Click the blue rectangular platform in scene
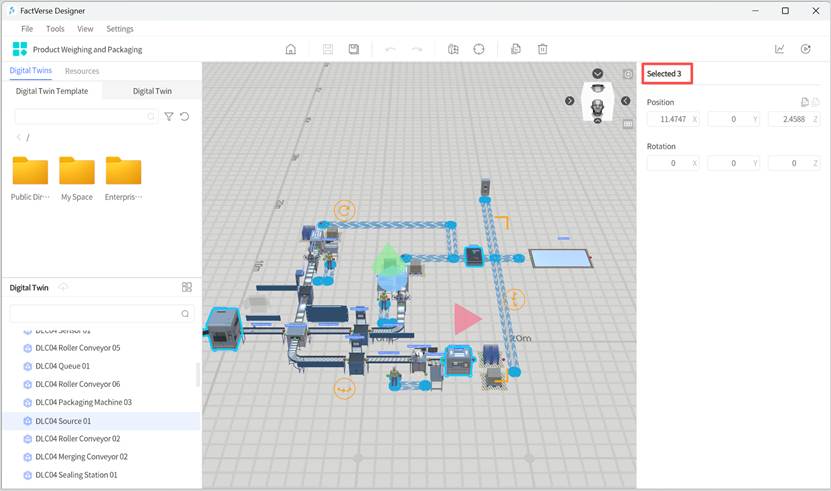The height and width of the screenshot is (491, 831). point(560,258)
